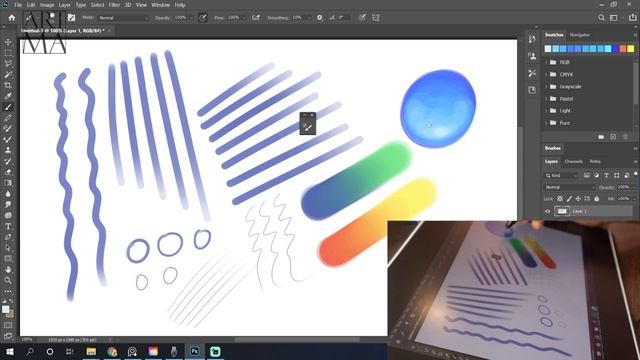The width and height of the screenshot is (640, 360).
Task: Open the symmetry paint options icon
Action: (376, 18)
